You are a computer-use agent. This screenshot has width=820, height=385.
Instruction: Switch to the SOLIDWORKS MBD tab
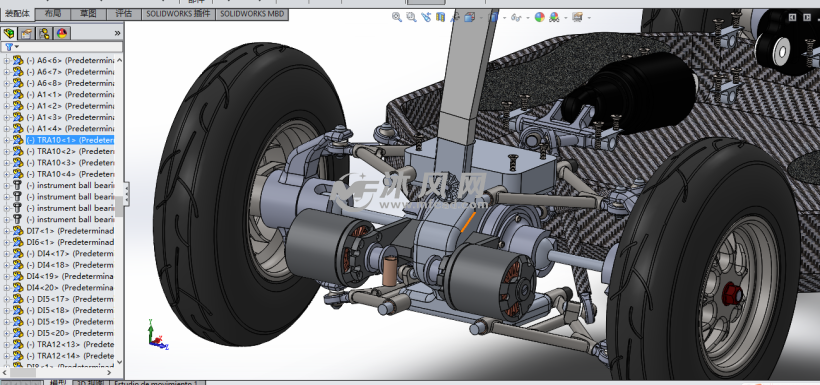pos(252,14)
